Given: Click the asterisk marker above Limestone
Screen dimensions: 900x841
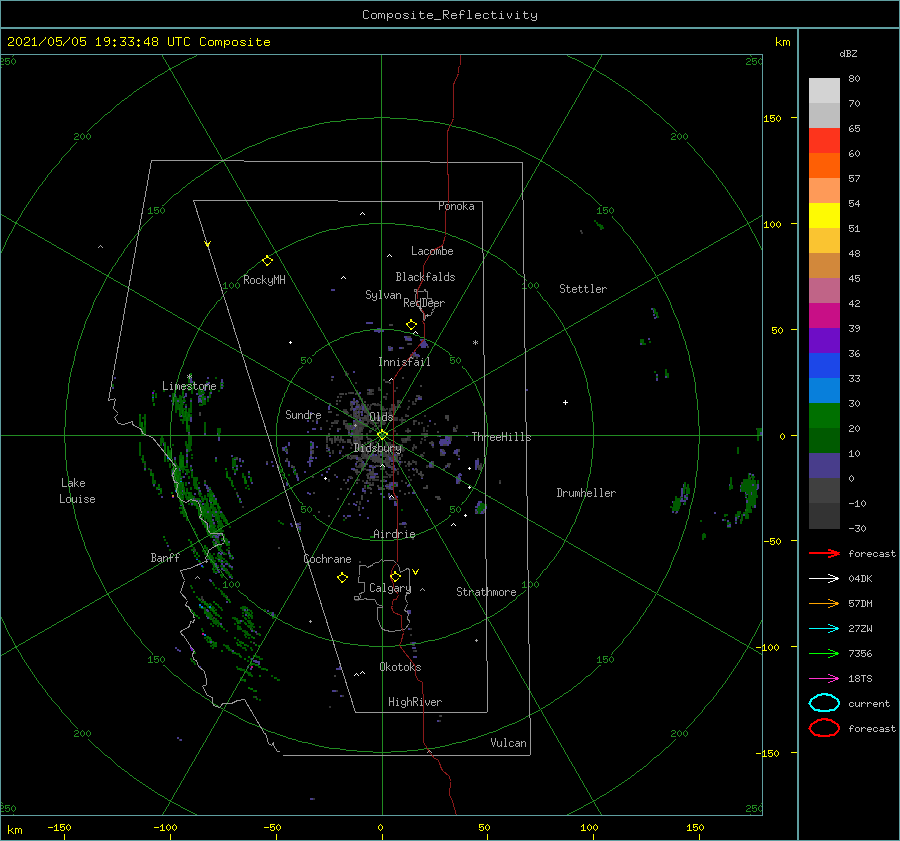Looking at the screenshot, I should point(189,377).
